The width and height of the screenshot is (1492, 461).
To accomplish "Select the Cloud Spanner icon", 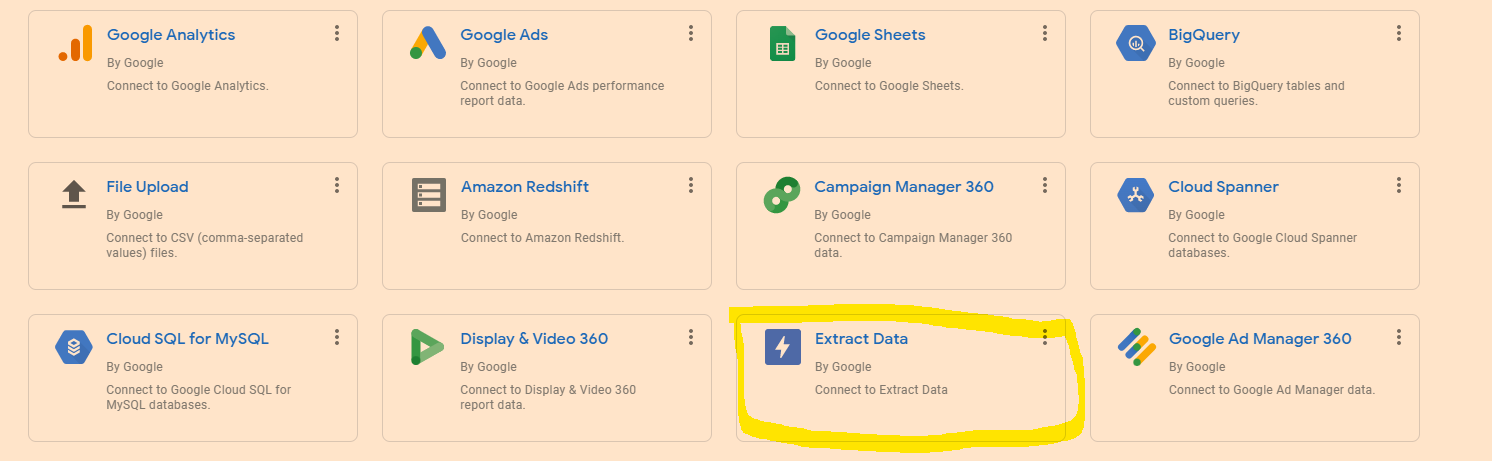I will pos(1135,195).
